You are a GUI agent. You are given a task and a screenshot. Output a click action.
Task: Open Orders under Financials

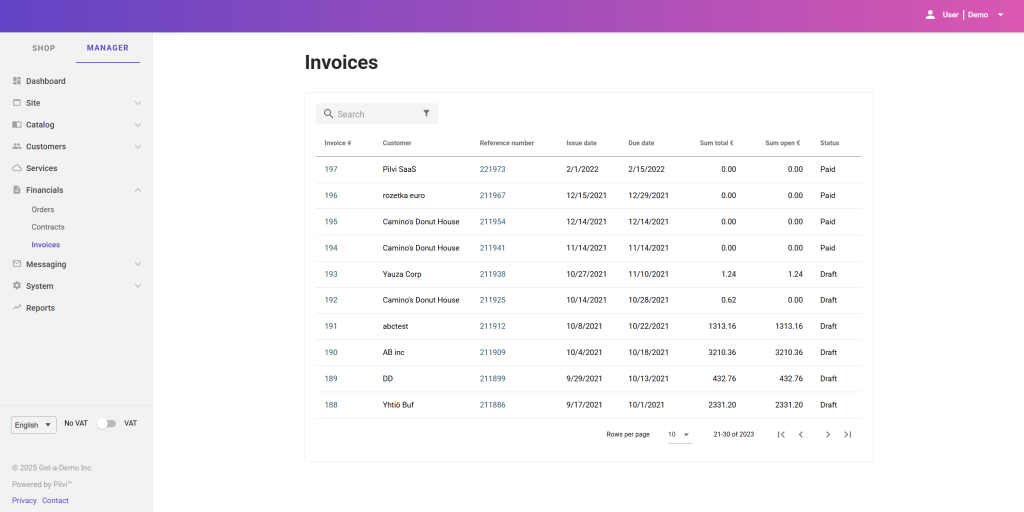43,210
